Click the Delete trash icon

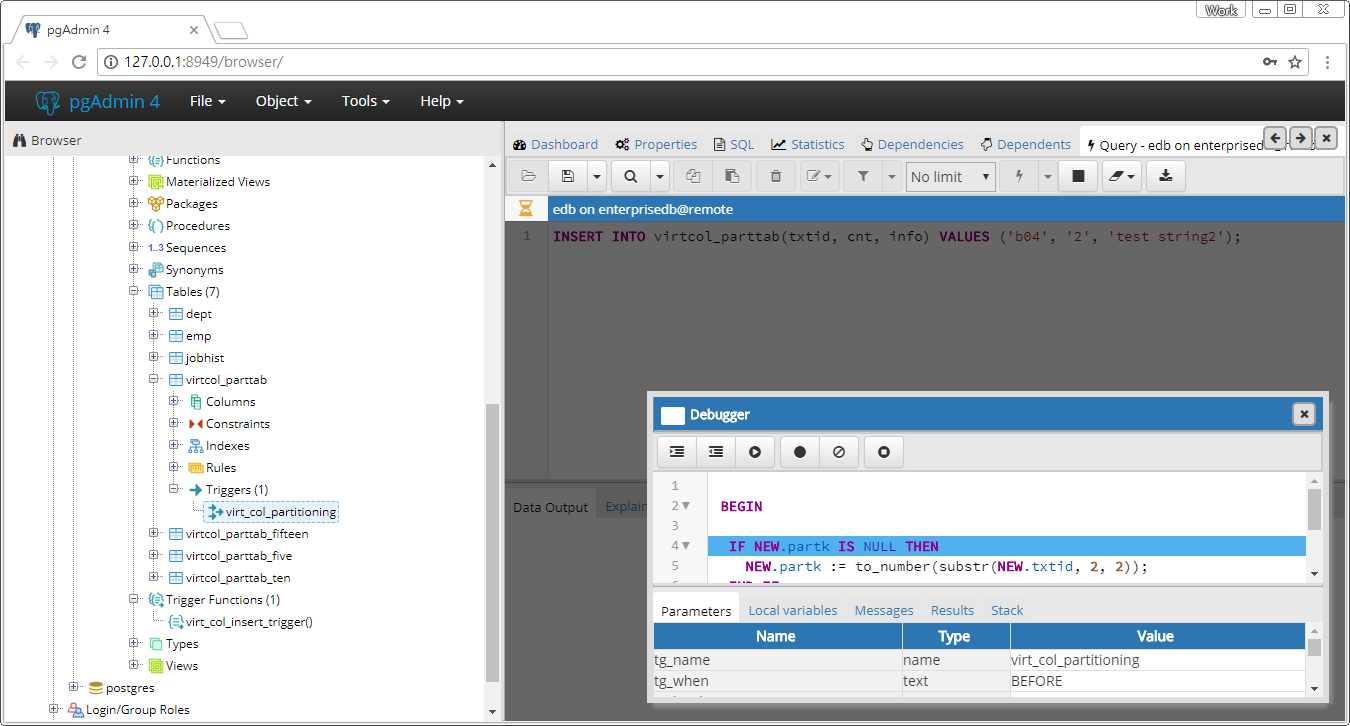pos(776,176)
